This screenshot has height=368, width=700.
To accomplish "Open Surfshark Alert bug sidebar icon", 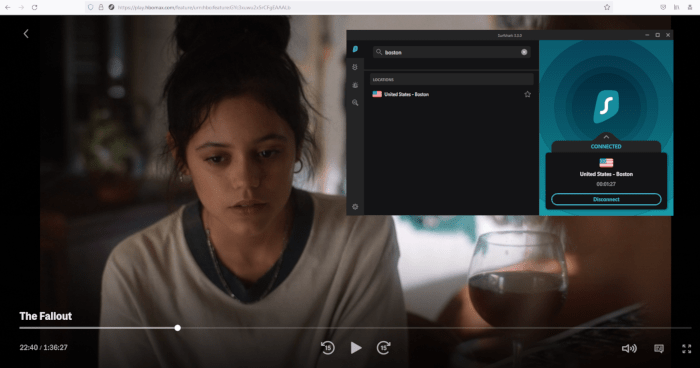I will (355, 85).
